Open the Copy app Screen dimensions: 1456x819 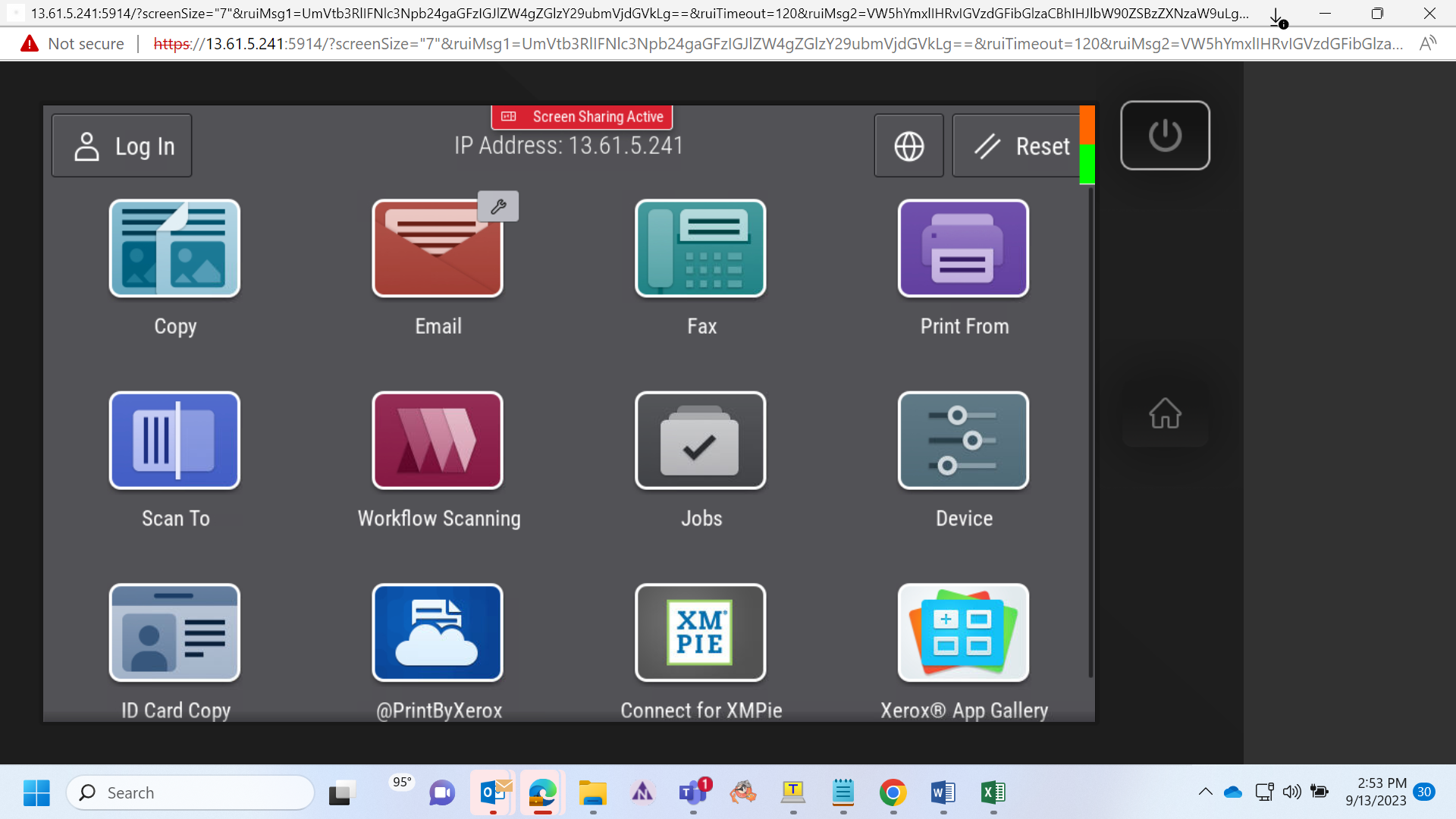point(174,248)
